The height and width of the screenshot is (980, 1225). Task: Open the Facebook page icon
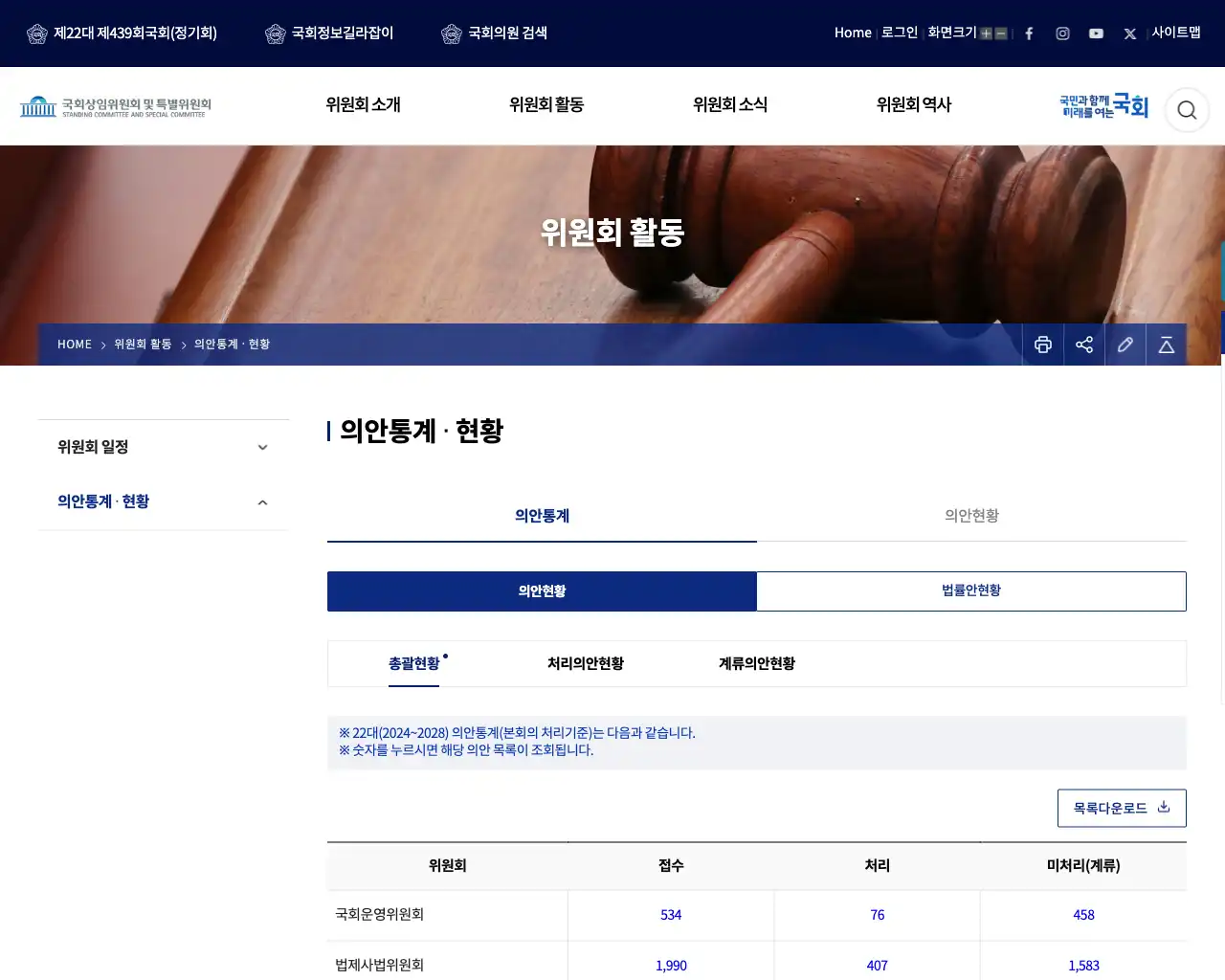(x=1029, y=33)
